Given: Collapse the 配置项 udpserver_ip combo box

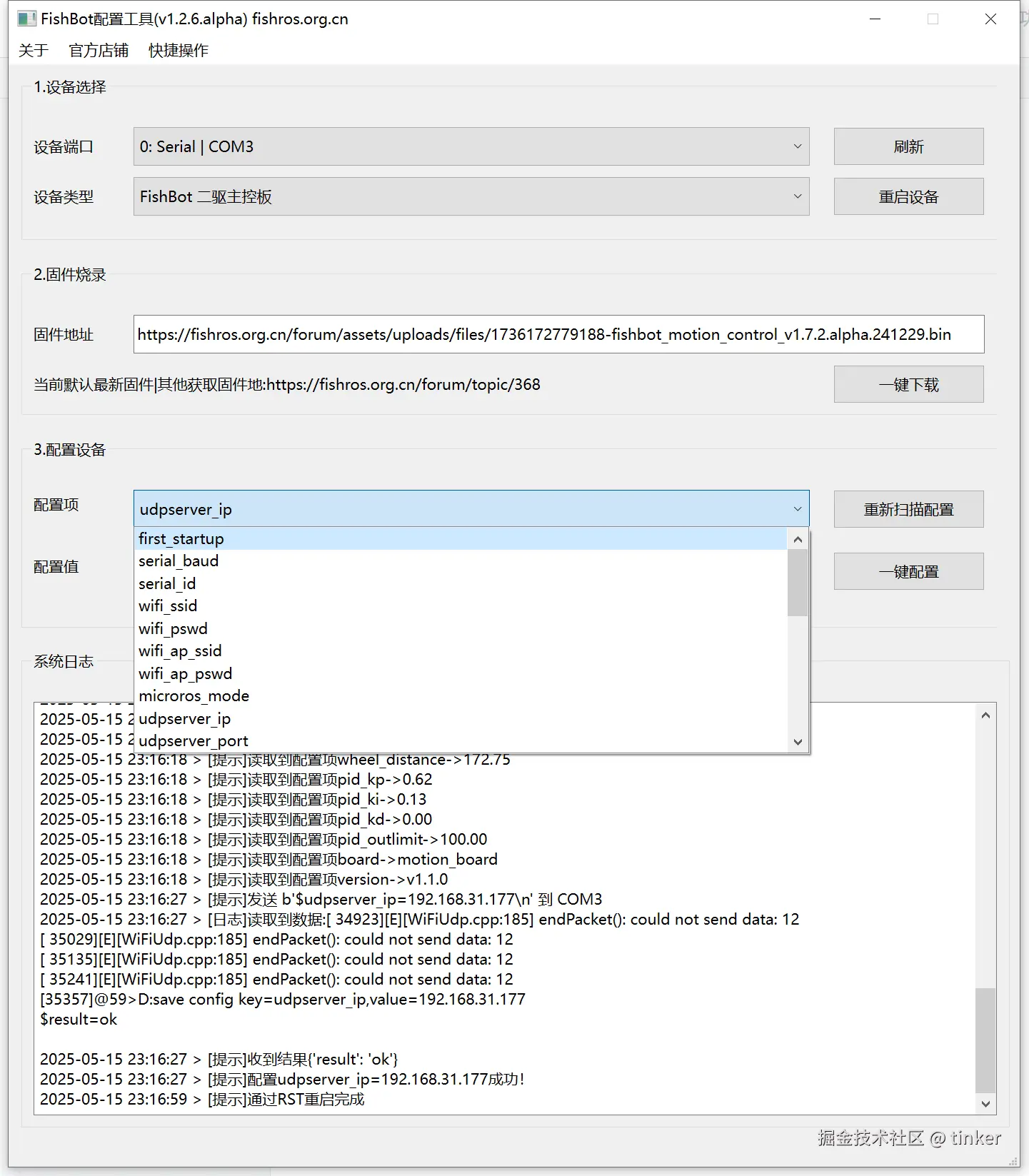Looking at the screenshot, I should (471, 509).
